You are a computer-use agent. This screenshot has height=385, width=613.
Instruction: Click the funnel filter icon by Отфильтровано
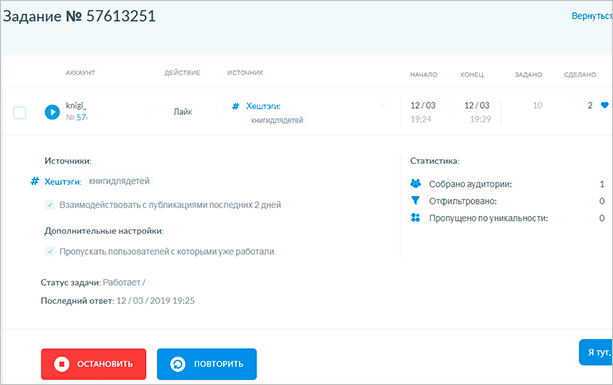click(416, 201)
